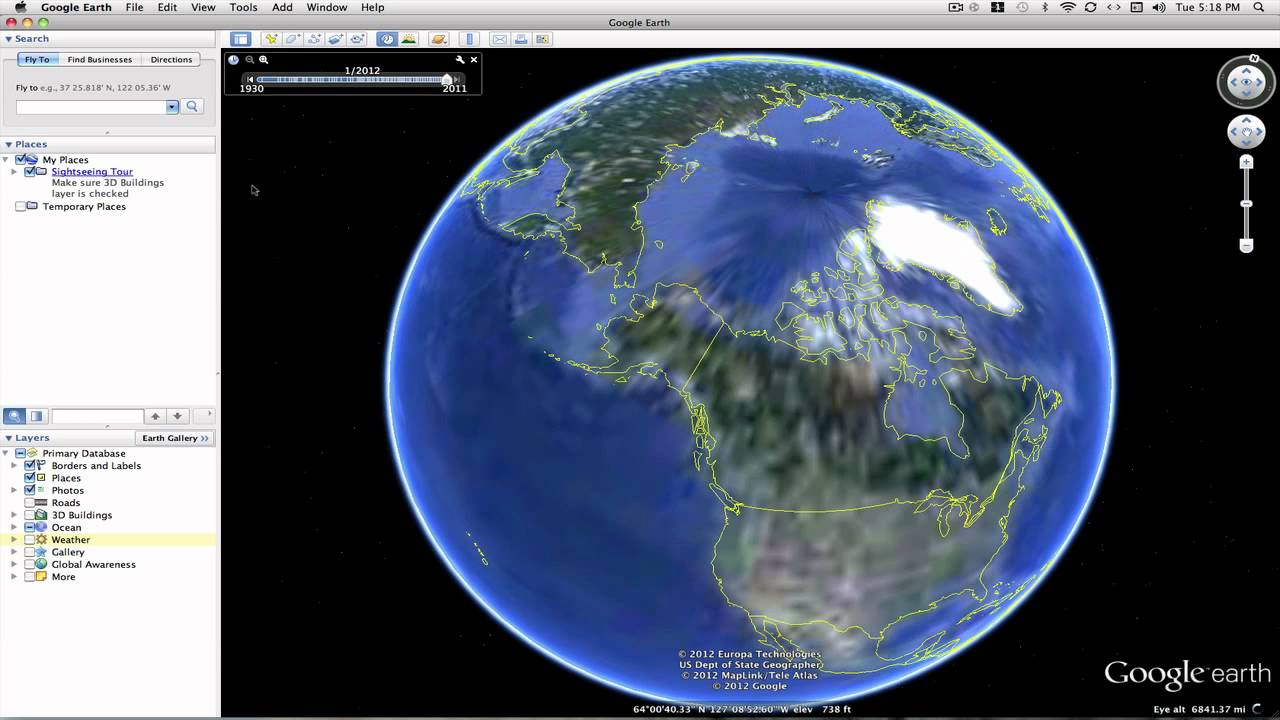1280x720 pixels.
Task: Click the Fly to text input field
Action: (91, 106)
